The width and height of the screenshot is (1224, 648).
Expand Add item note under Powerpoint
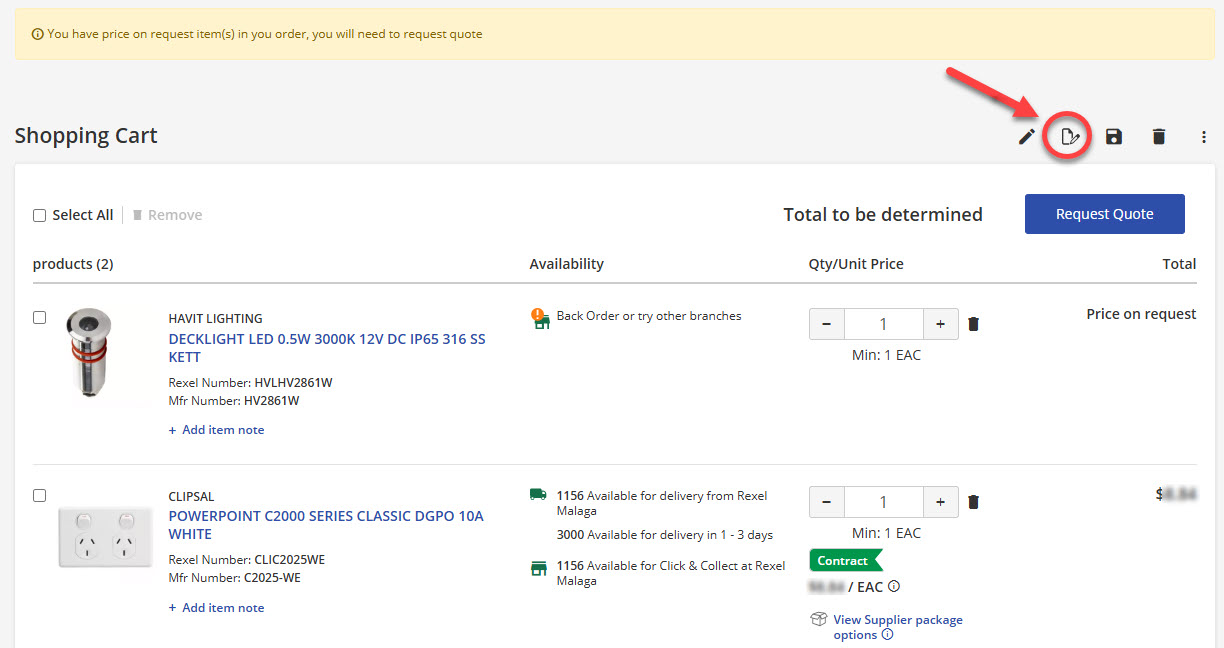[x=217, y=608]
